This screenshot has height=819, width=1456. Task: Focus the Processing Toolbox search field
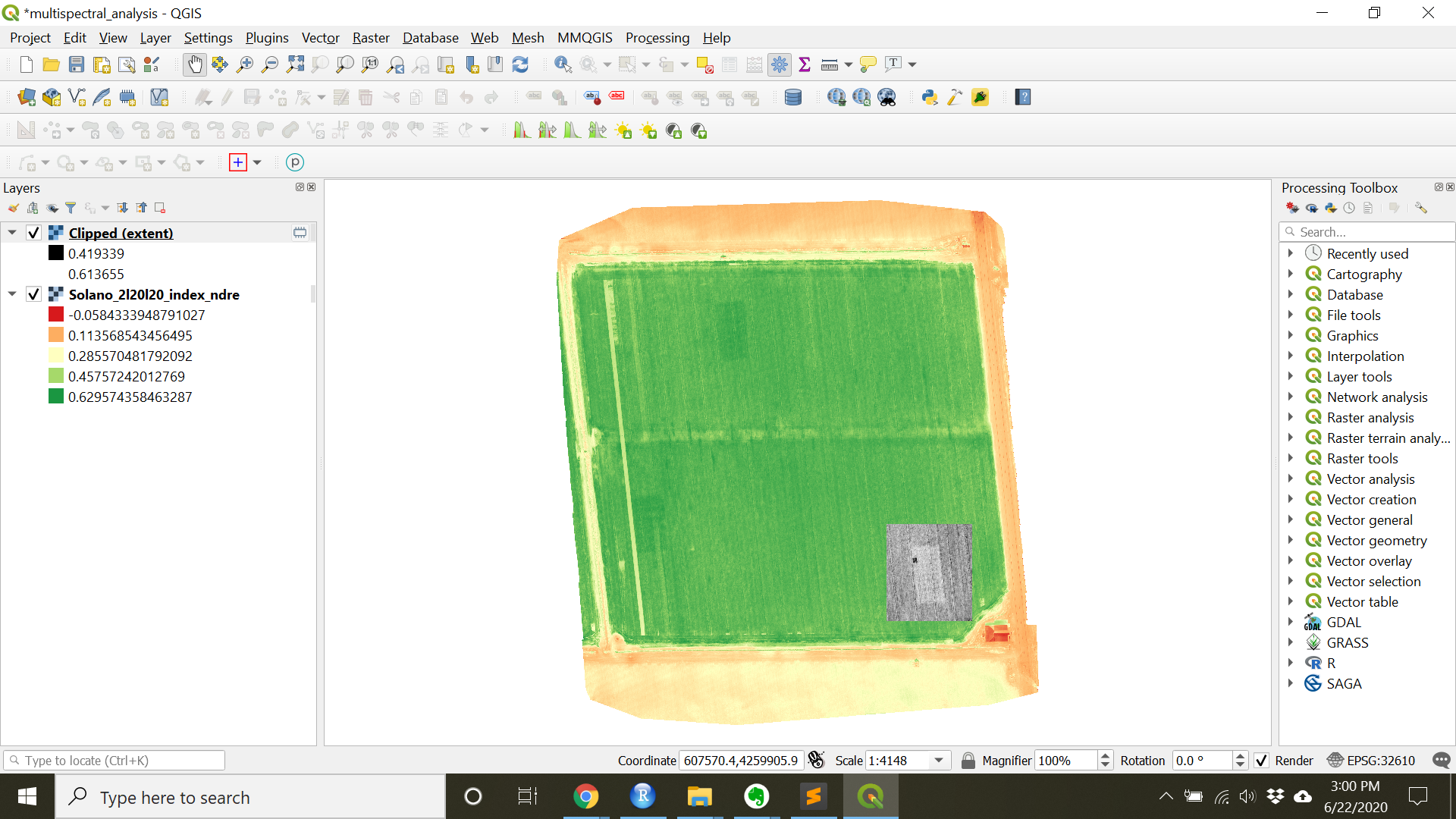1367,232
